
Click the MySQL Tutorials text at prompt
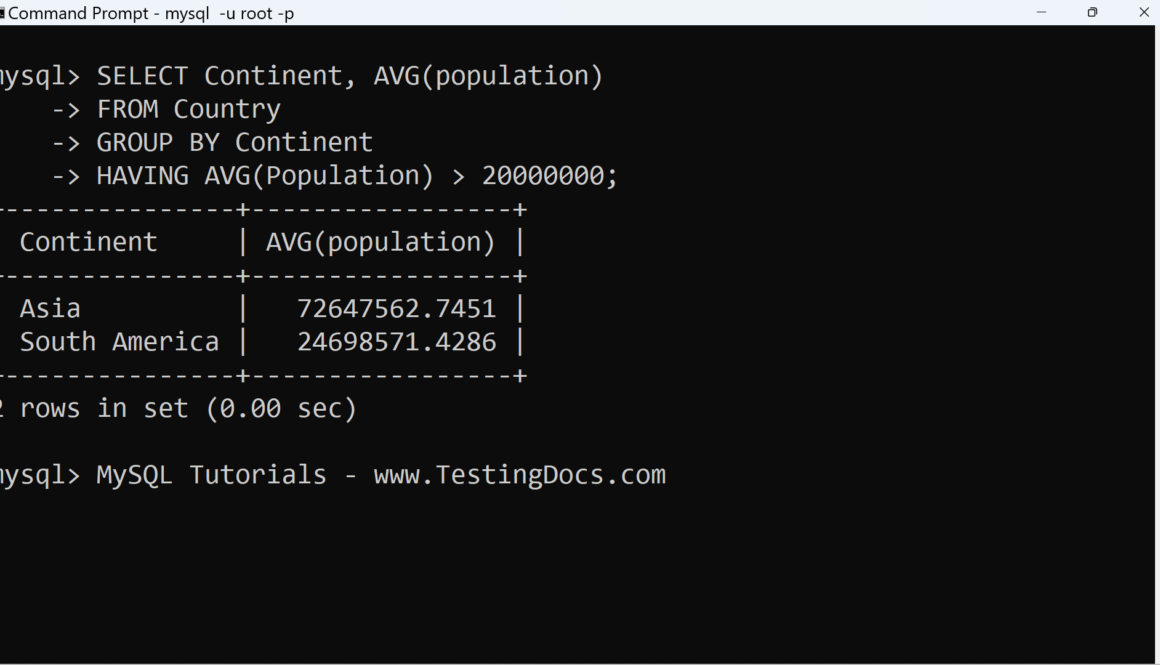(x=211, y=475)
